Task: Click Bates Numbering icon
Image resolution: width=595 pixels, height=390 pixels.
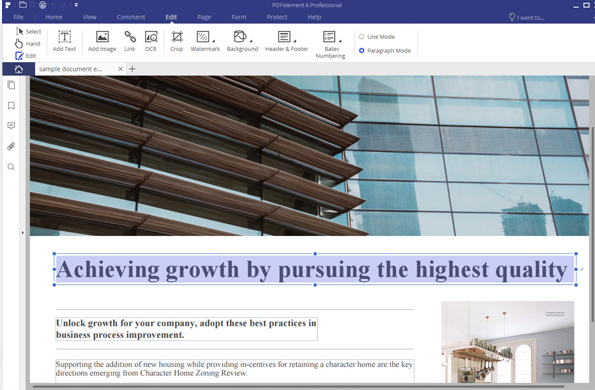Action: pyautogui.click(x=329, y=37)
